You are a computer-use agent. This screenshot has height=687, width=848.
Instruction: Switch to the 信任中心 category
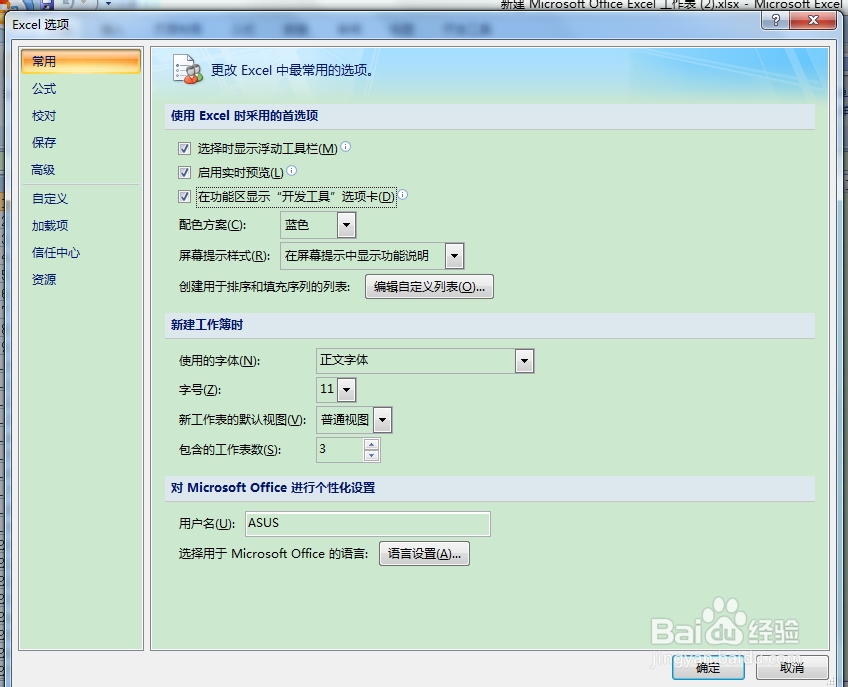tap(81, 253)
